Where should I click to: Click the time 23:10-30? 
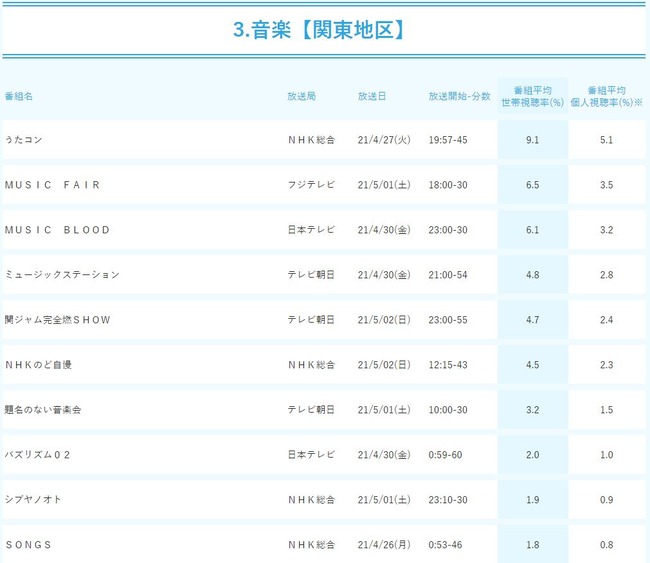[x=448, y=500]
